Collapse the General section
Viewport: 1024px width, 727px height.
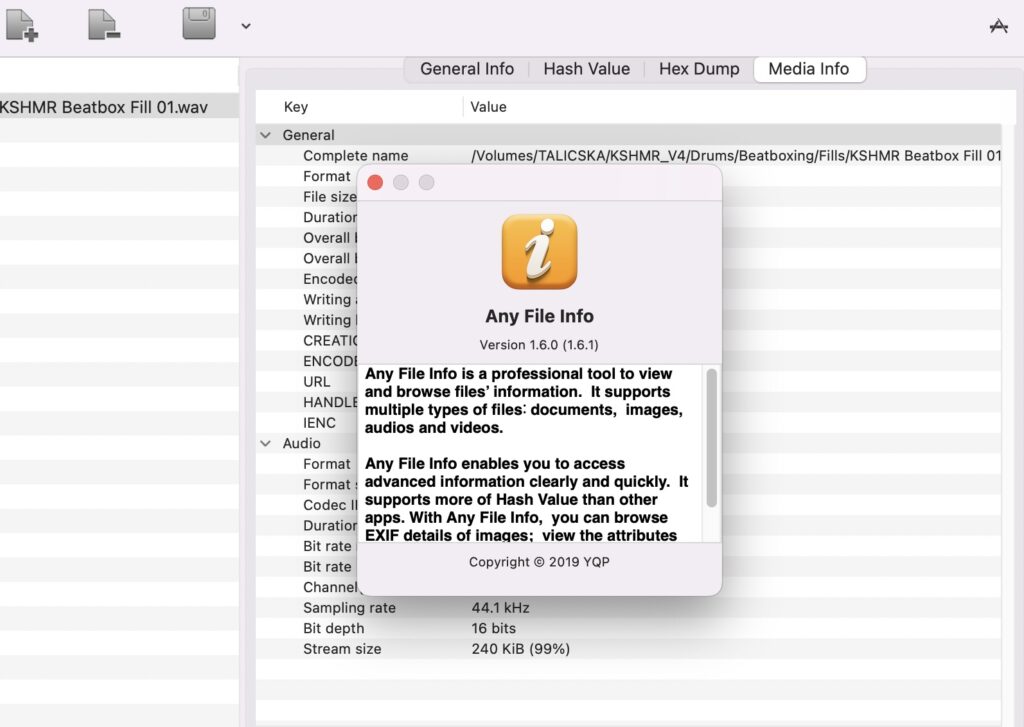point(265,135)
